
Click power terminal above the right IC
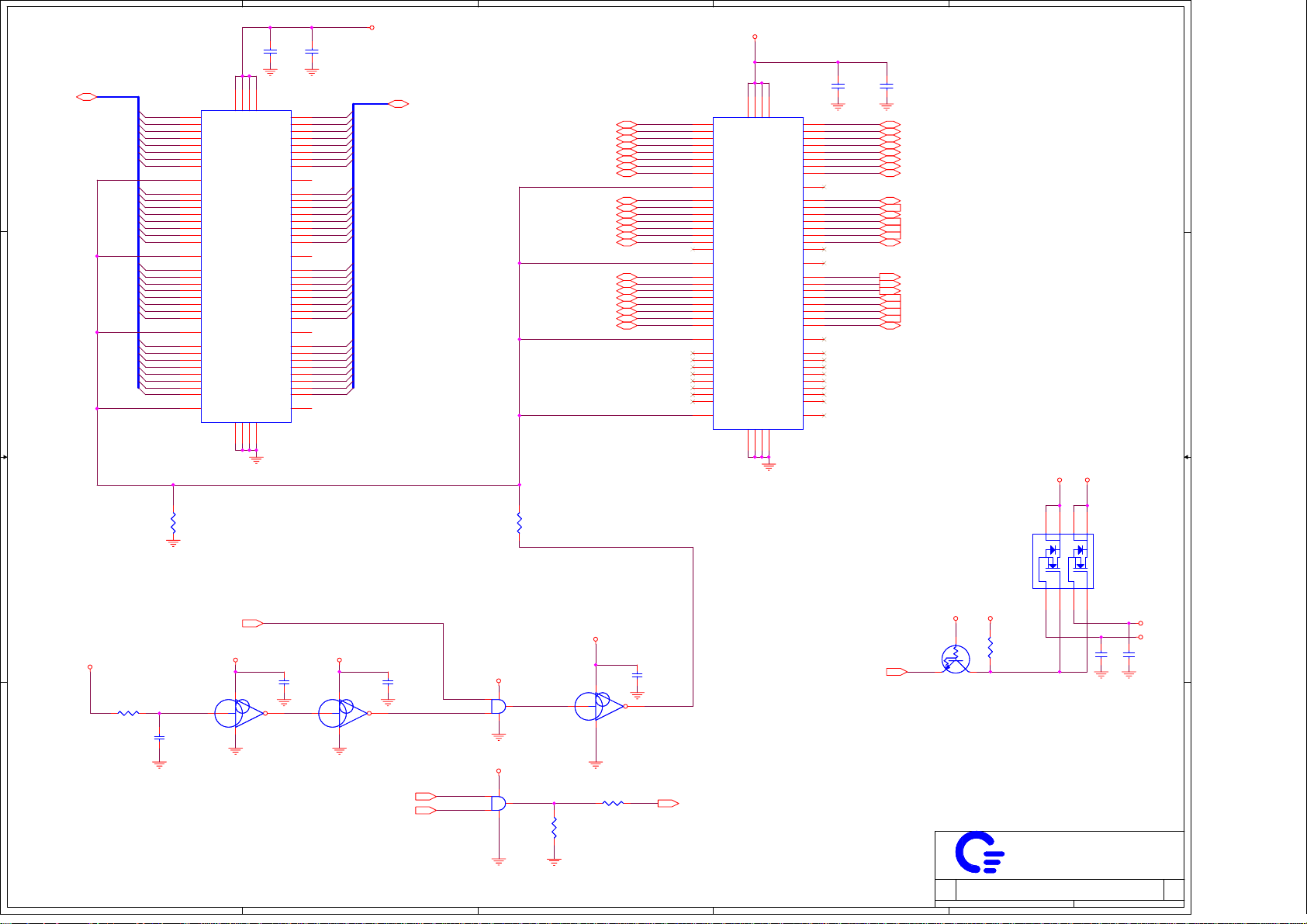click(x=755, y=36)
